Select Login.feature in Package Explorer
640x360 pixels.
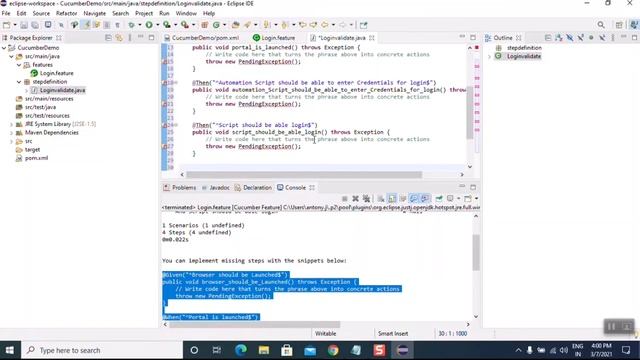56,73
